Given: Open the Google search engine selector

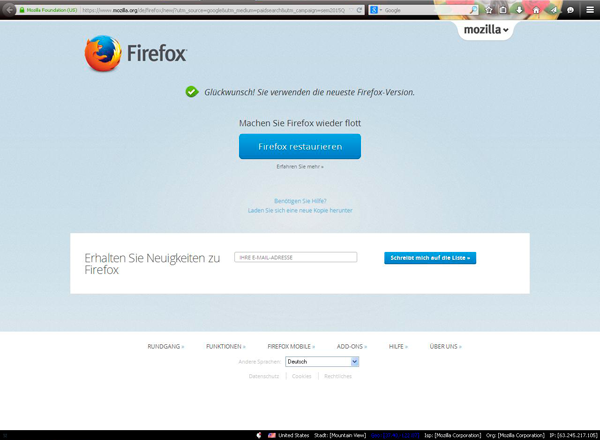Looking at the screenshot, I should [x=376, y=10].
